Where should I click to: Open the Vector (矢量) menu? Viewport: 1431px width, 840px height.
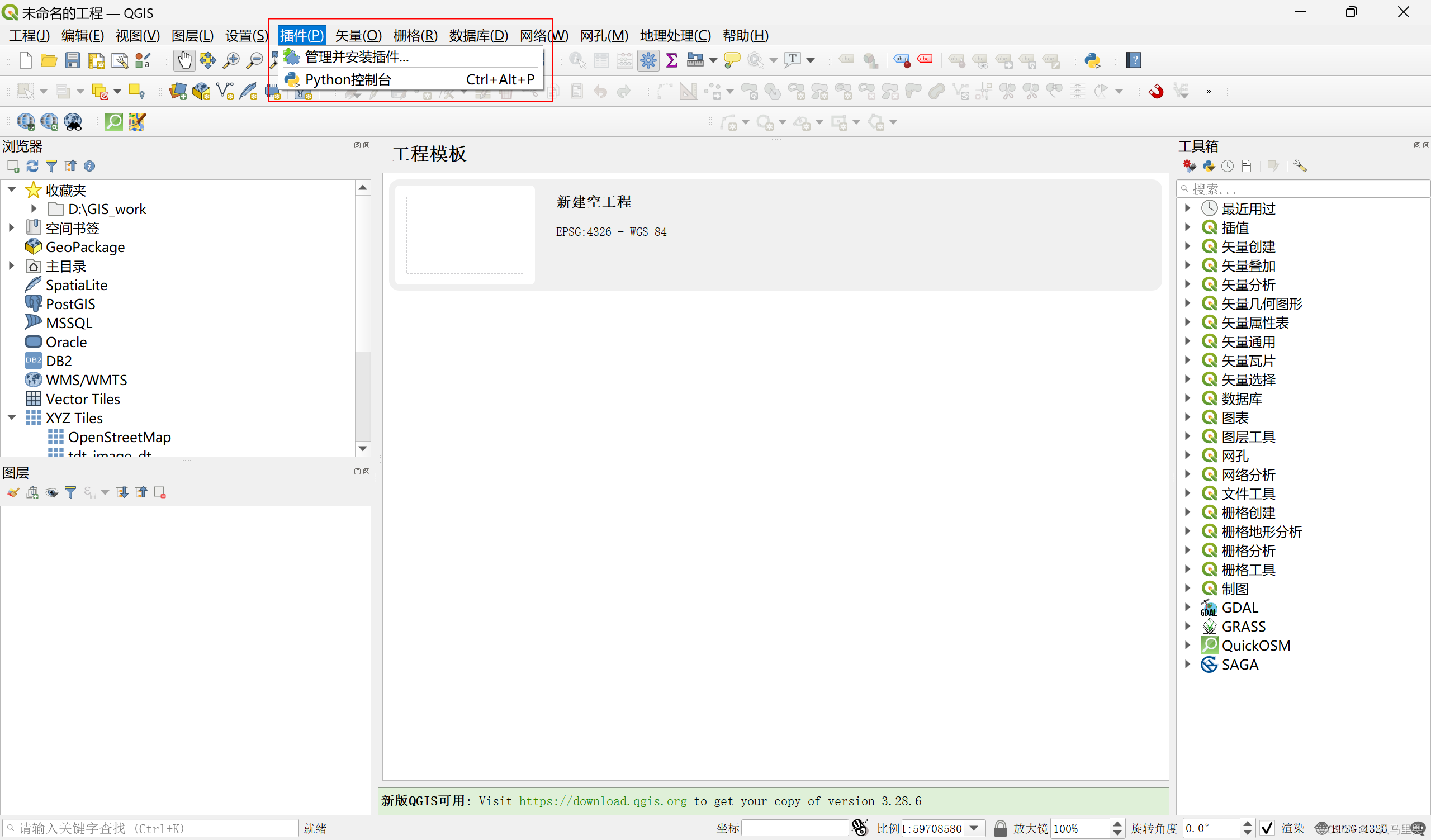(x=358, y=36)
